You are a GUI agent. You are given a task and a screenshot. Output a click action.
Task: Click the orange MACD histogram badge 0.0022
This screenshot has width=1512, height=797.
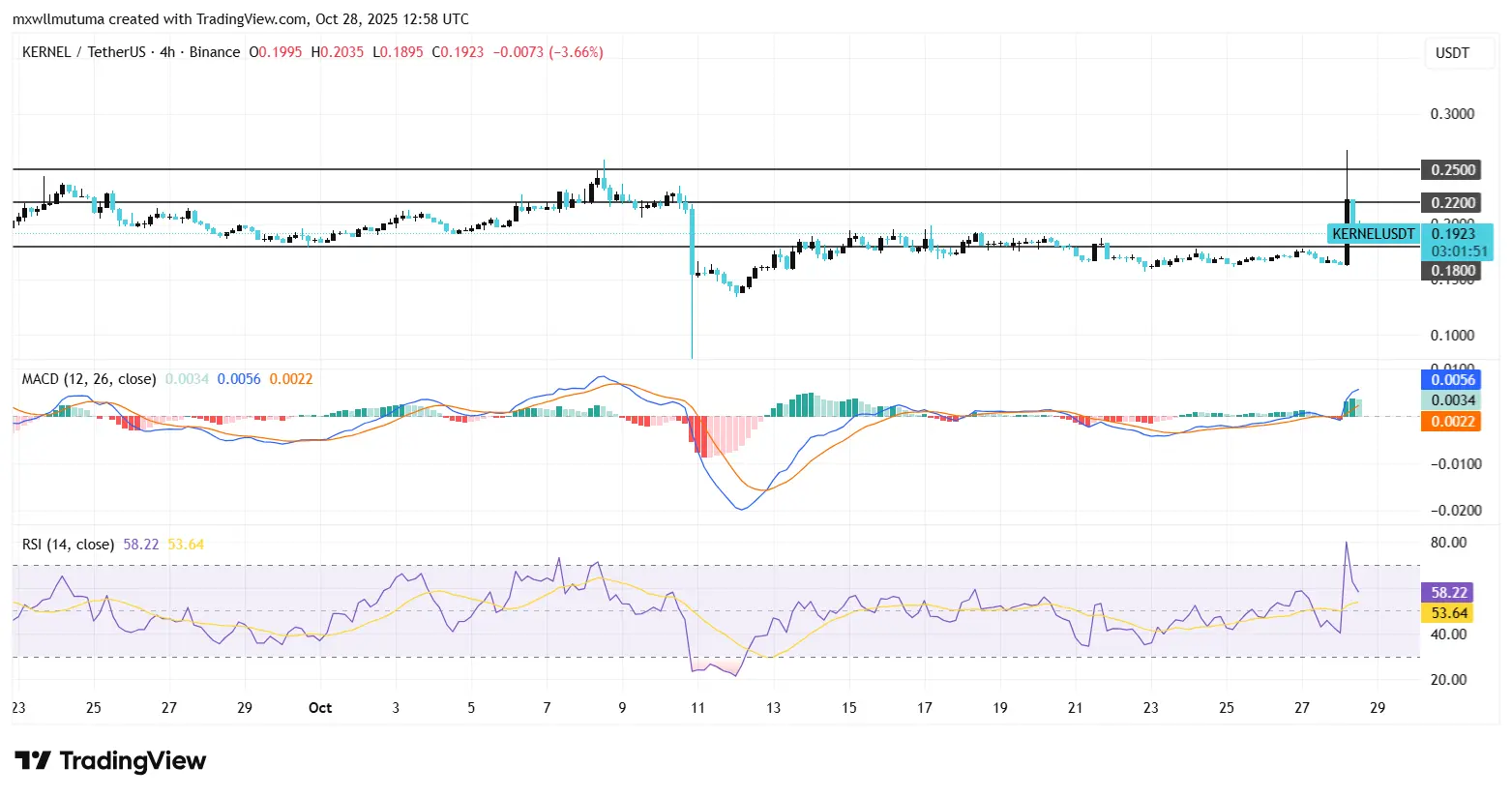coord(1450,421)
